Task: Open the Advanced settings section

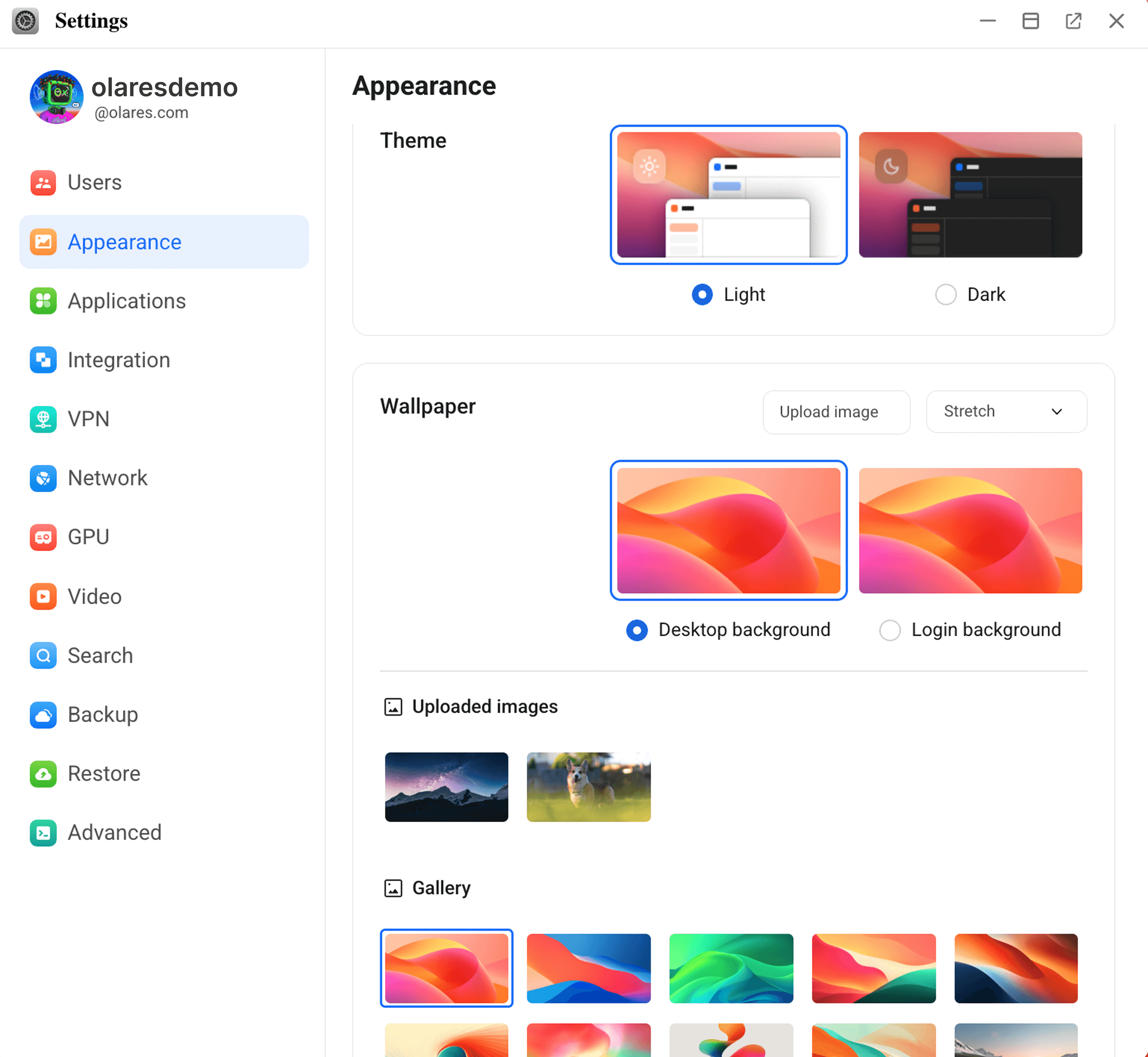Action: coord(114,833)
